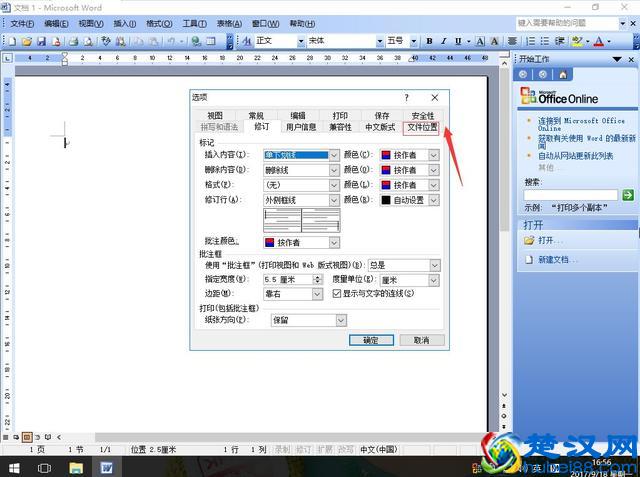This screenshot has width=640, height=477.
Task: Click the Spelling and Grammar check icon
Action: [x=106, y=41]
